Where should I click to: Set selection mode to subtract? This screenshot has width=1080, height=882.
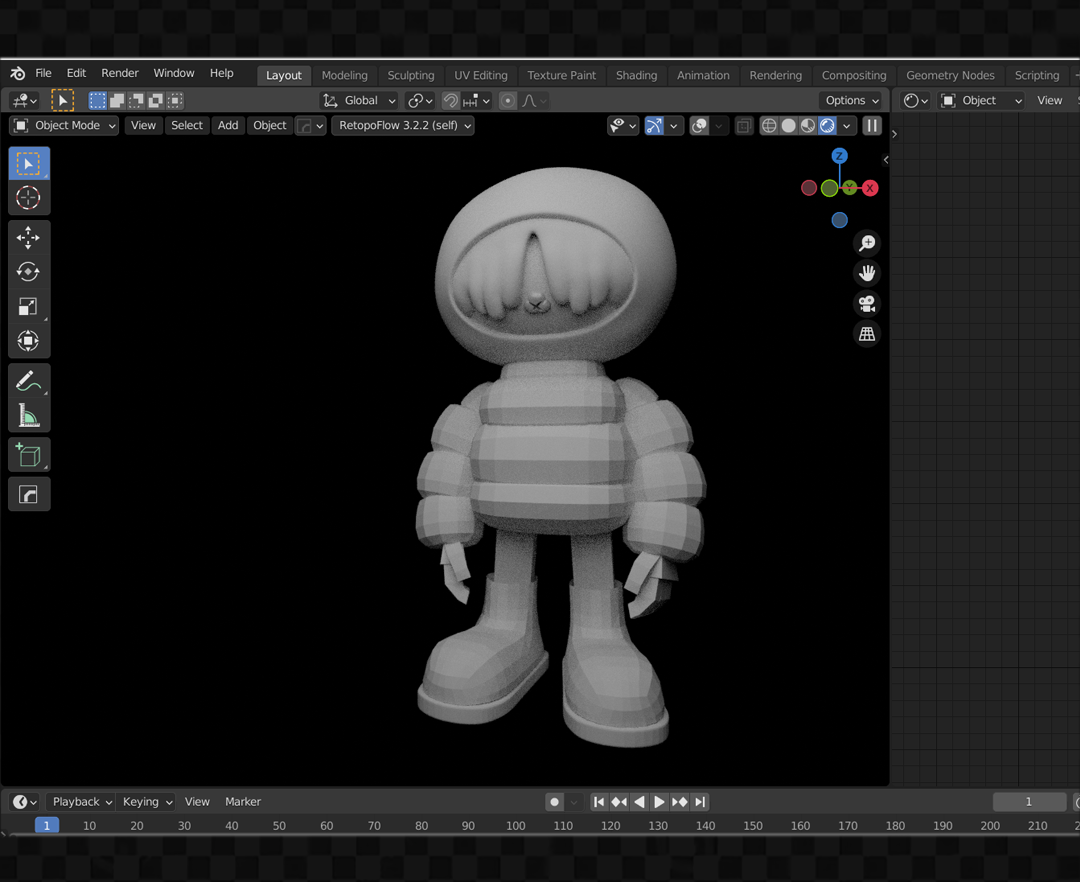click(136, 101)
